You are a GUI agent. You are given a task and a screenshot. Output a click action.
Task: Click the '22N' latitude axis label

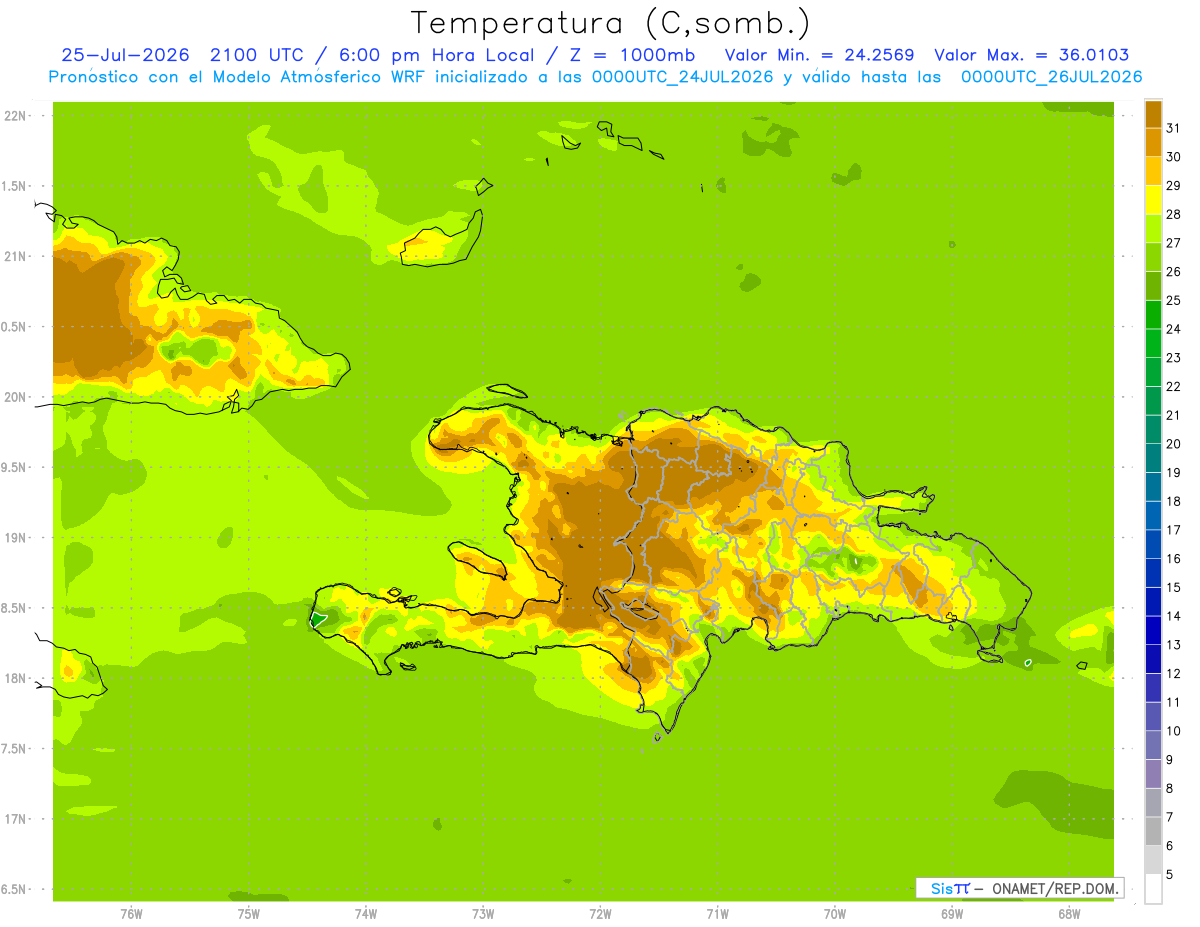click(x=15, y=116)
